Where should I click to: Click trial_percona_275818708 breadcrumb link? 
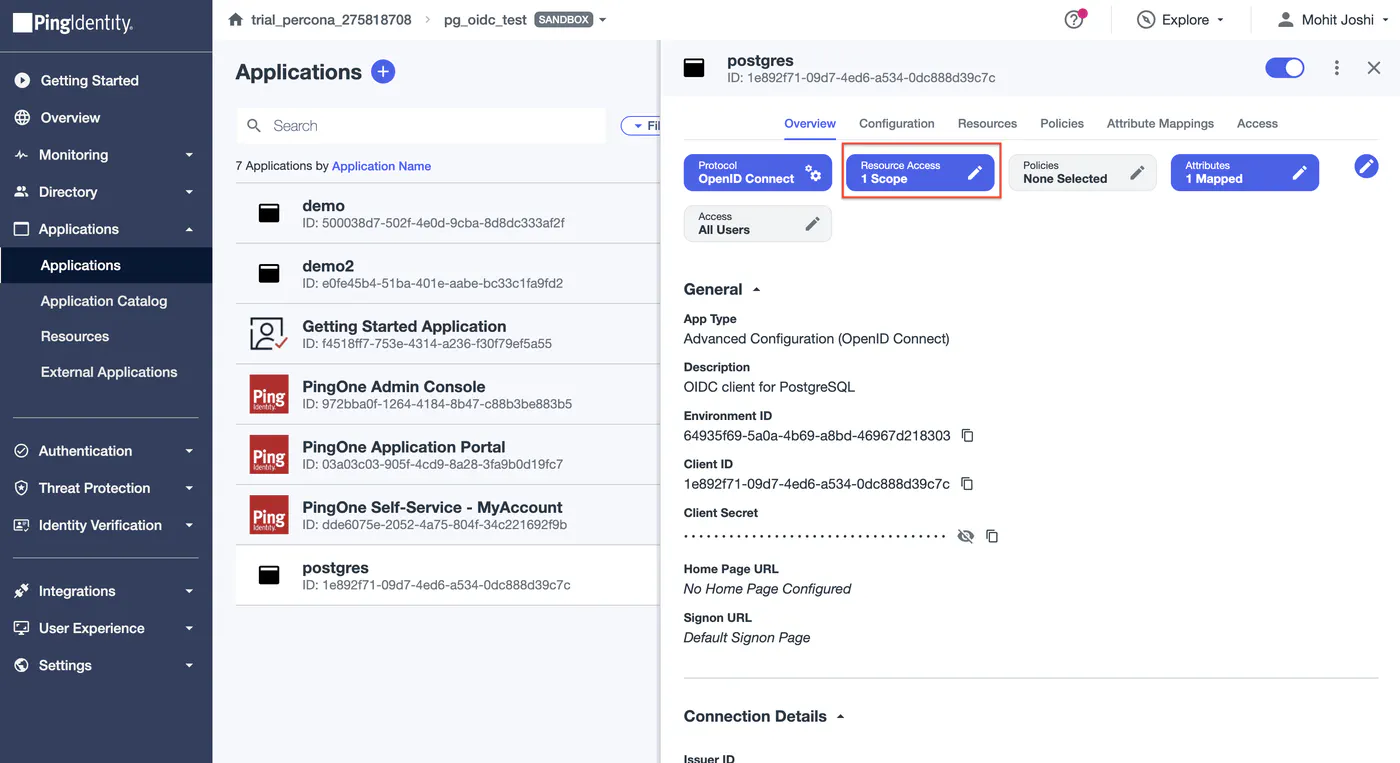[331, 20]
